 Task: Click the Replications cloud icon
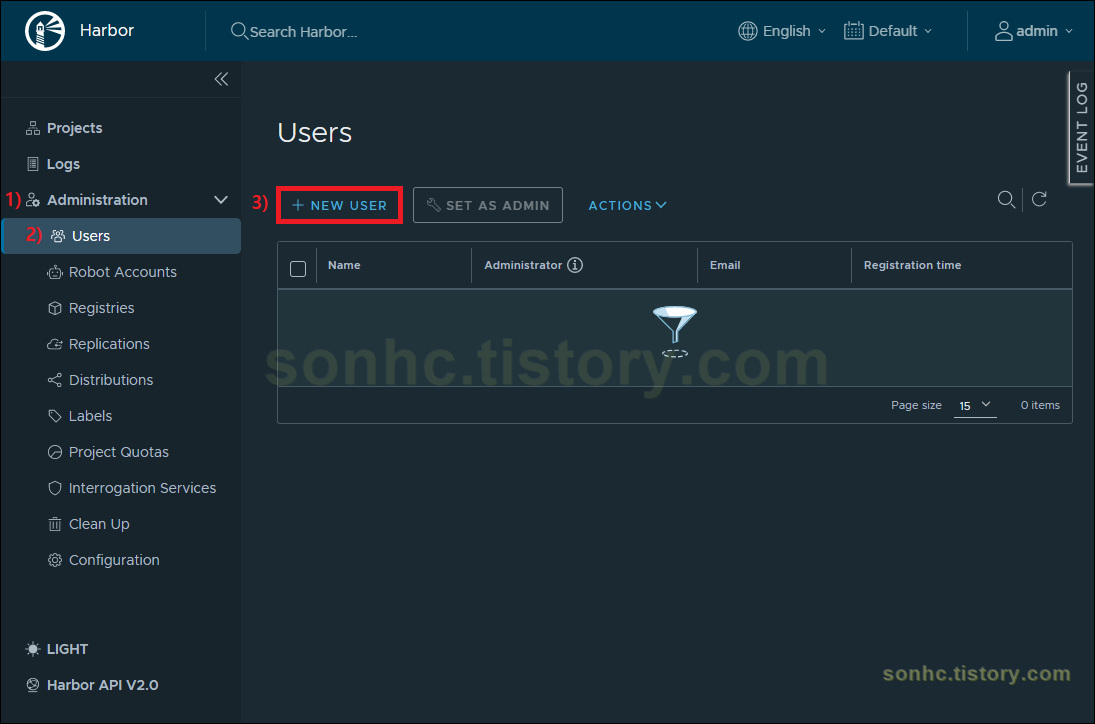pos(54,344)
